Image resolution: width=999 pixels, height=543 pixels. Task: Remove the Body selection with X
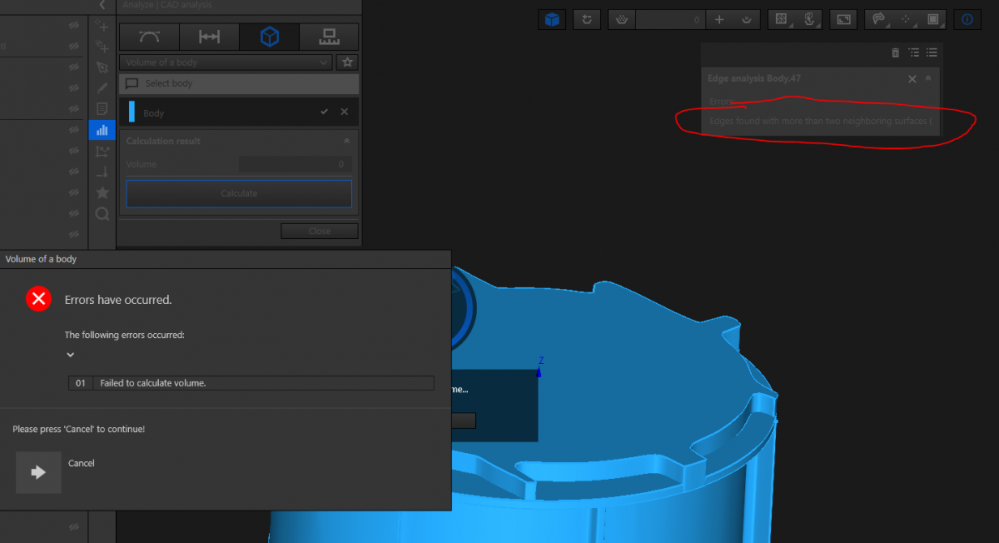pyautogui.click(x=344, y=112)
